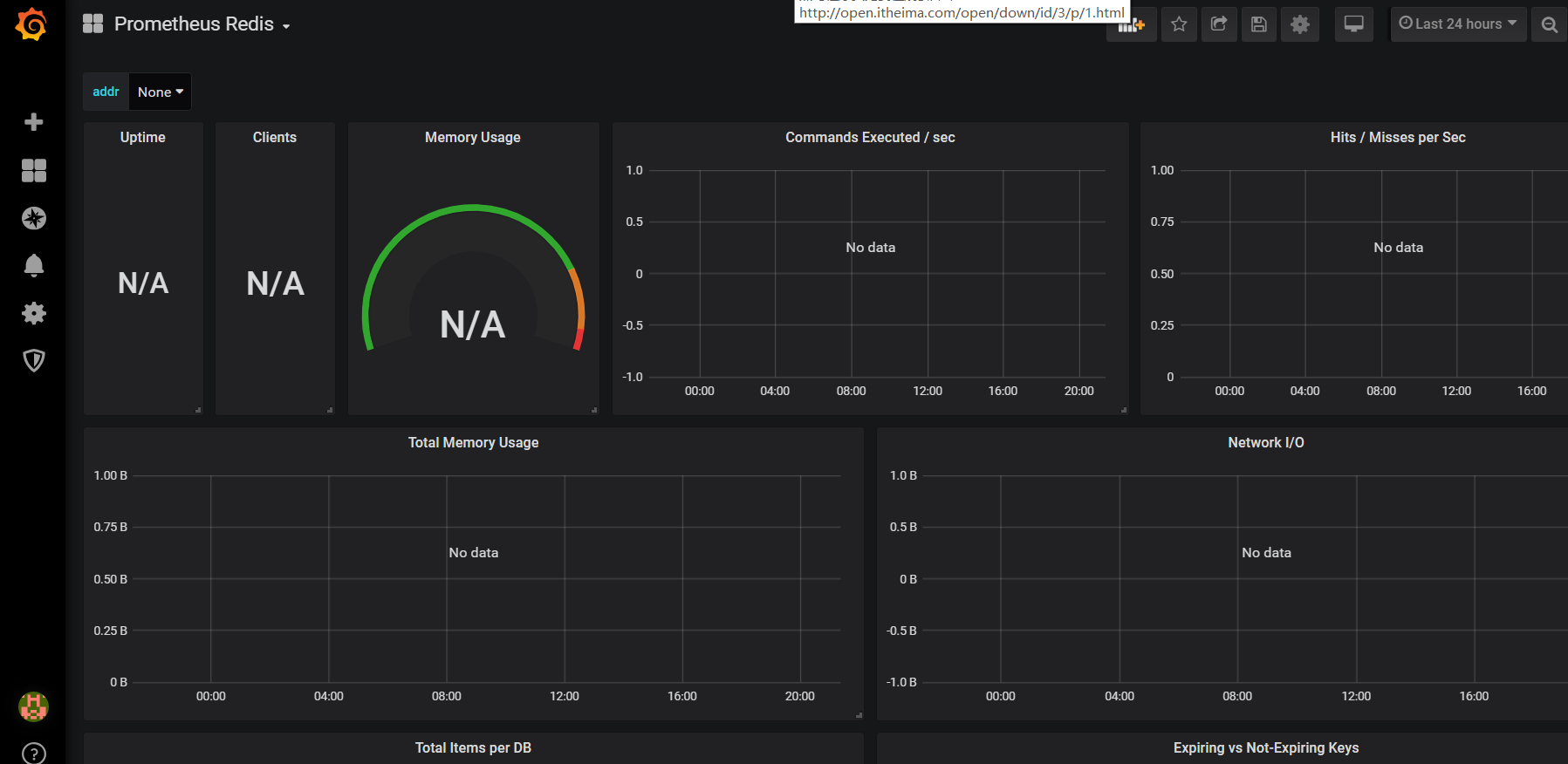Click the Commands Executed / sec panel title
The image size is (1568, 764).
click(870, 137)
